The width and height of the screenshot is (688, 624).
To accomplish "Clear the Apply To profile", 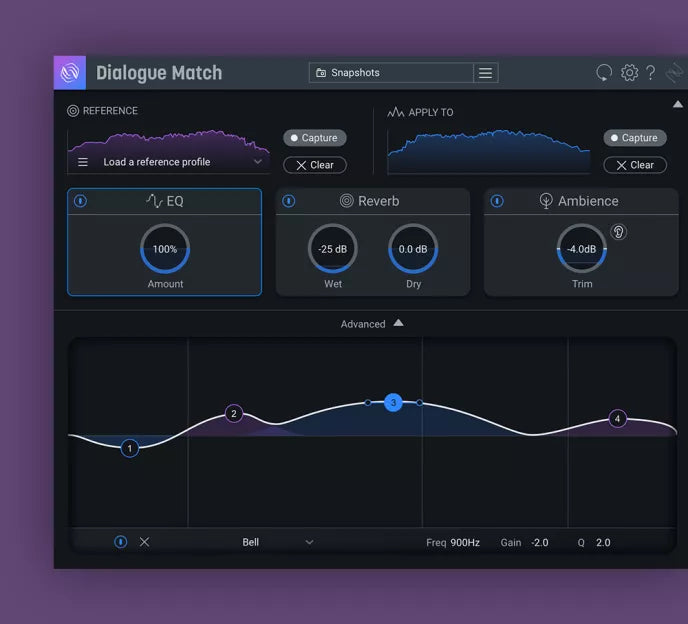I will [635, 165].
